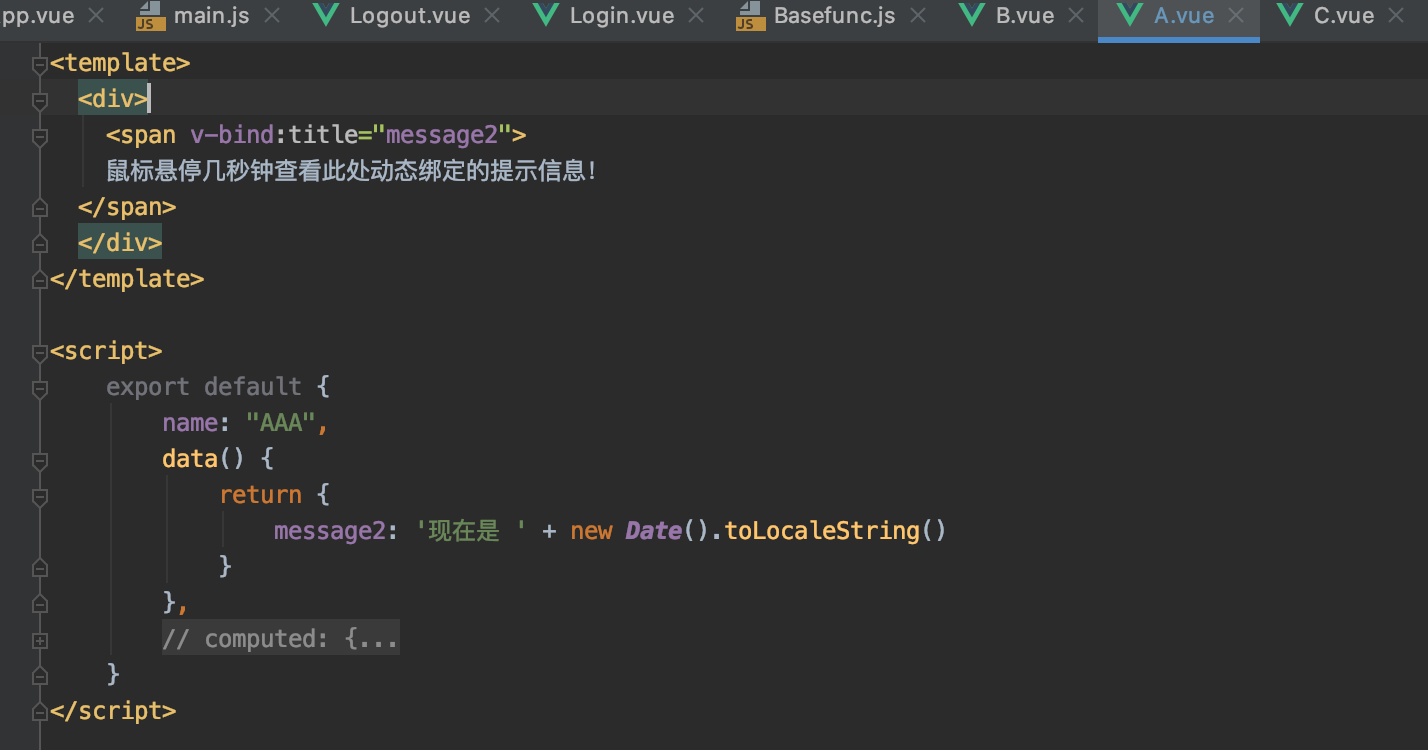Image resolution: width=1428 pixels, height=750 pixels.
Task: Click the '现在是 ' string literal
Action: click(472, 530)
